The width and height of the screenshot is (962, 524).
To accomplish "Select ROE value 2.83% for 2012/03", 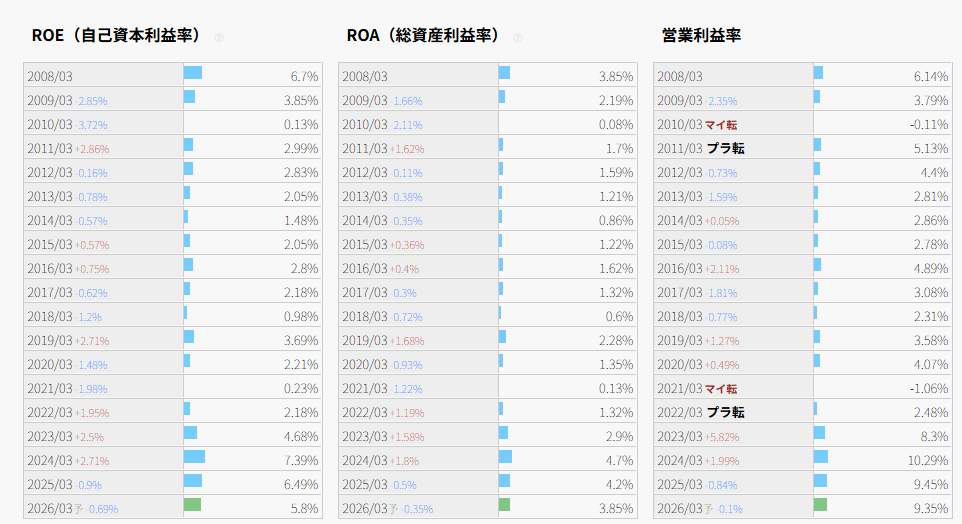I will [301, 172].
